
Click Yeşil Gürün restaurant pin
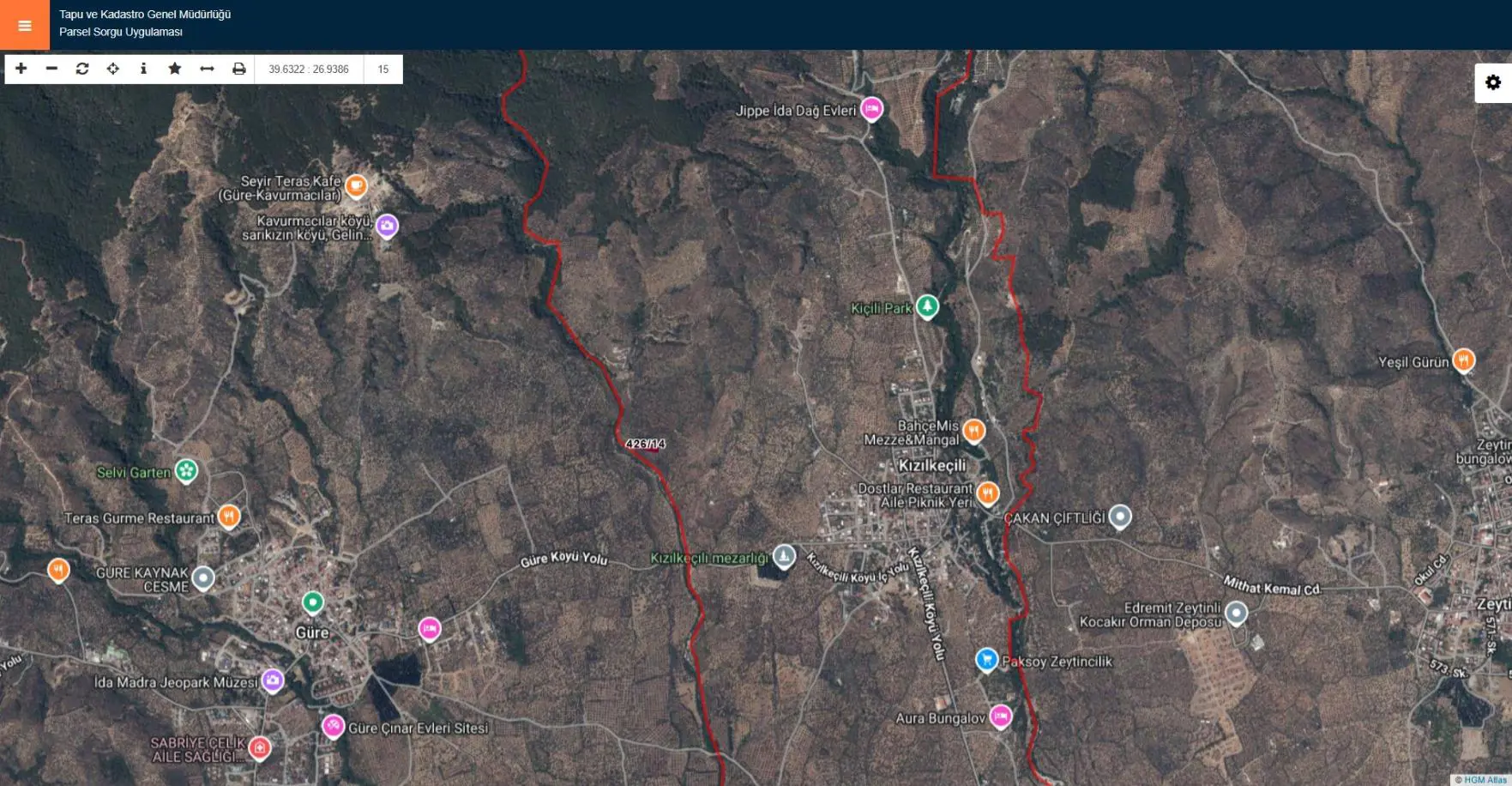[x=1464, y=360]
